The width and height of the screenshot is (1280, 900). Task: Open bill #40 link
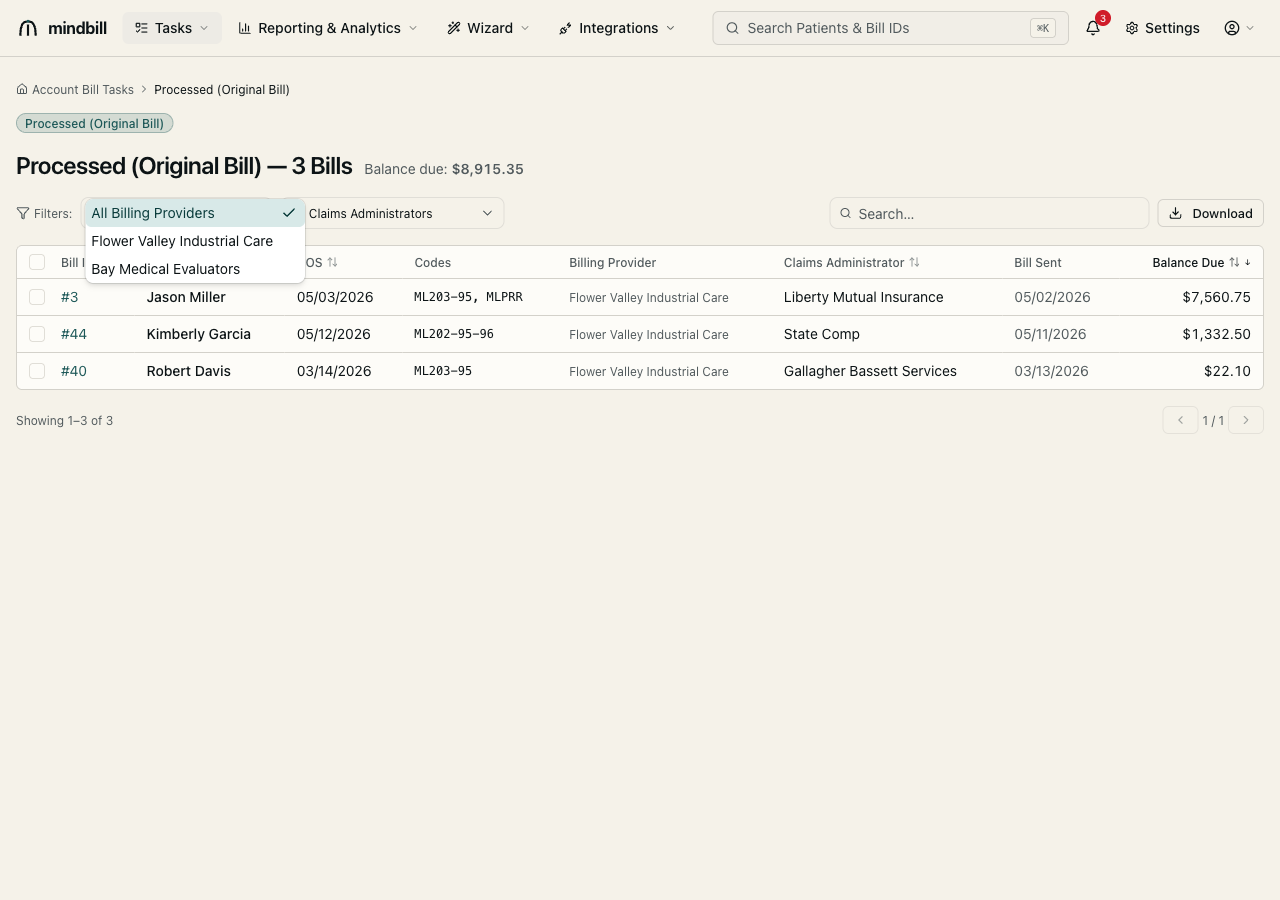pos(74,371)
